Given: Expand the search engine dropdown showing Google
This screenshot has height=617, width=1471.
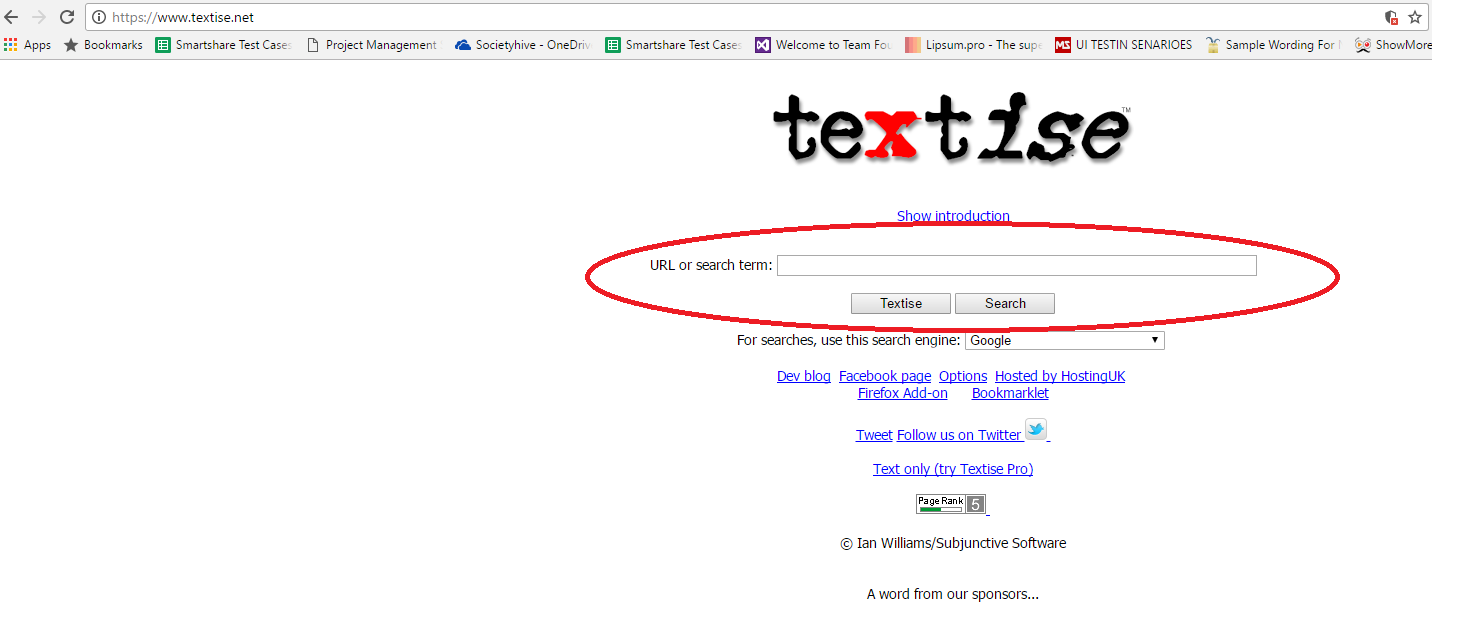Looking at the screenshot, I should pos(1065,340).
